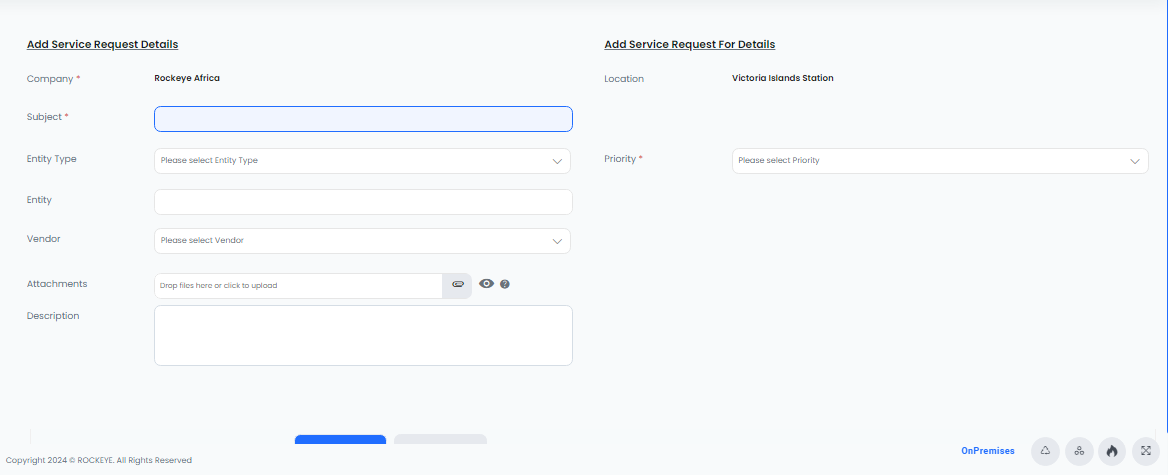
Task: Click the OnPremises link
Action: 988,451
